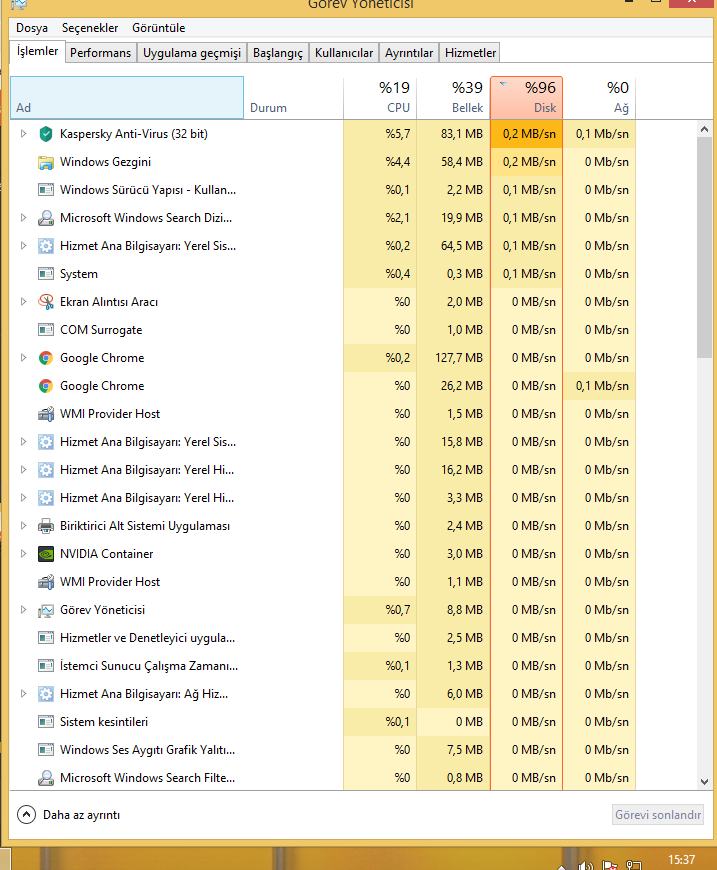Click the Hizmetler ve Denetleyici uygulaması icon

(x=46, y=638)
